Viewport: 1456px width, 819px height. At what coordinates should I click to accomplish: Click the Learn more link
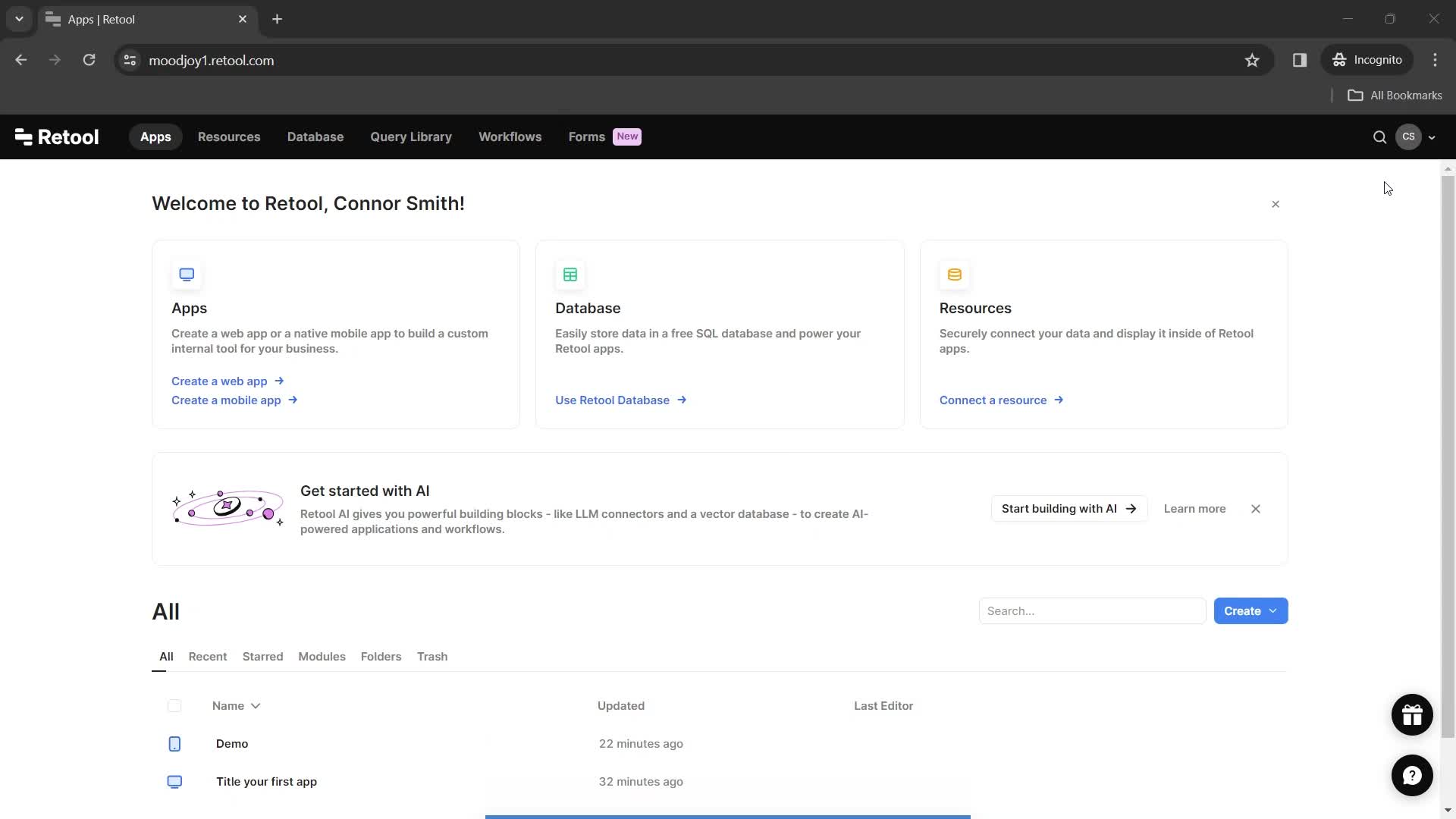pyautogui.click(x=1194, y=509)
